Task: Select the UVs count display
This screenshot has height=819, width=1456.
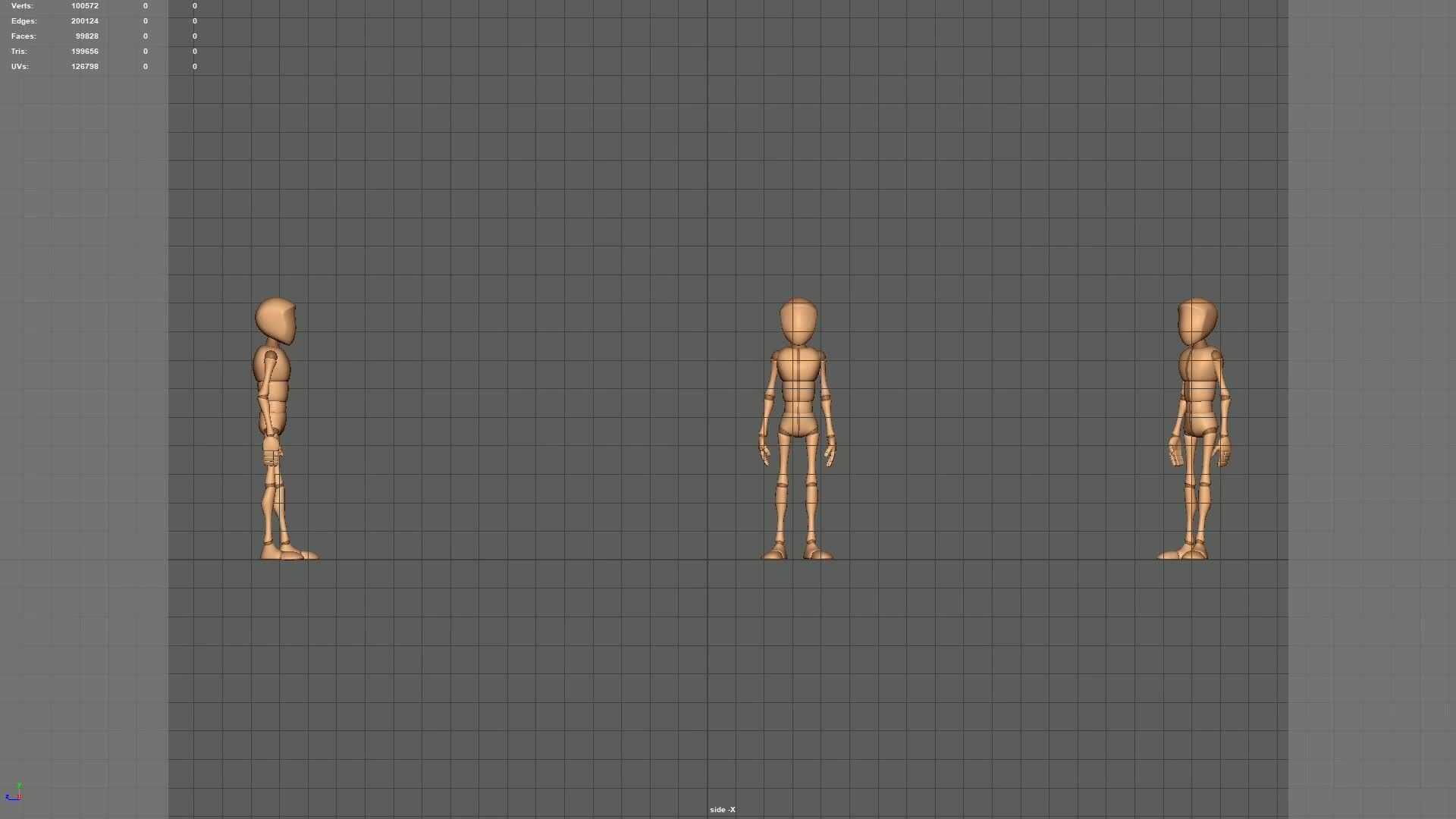Action: click(x=84, y=66)
